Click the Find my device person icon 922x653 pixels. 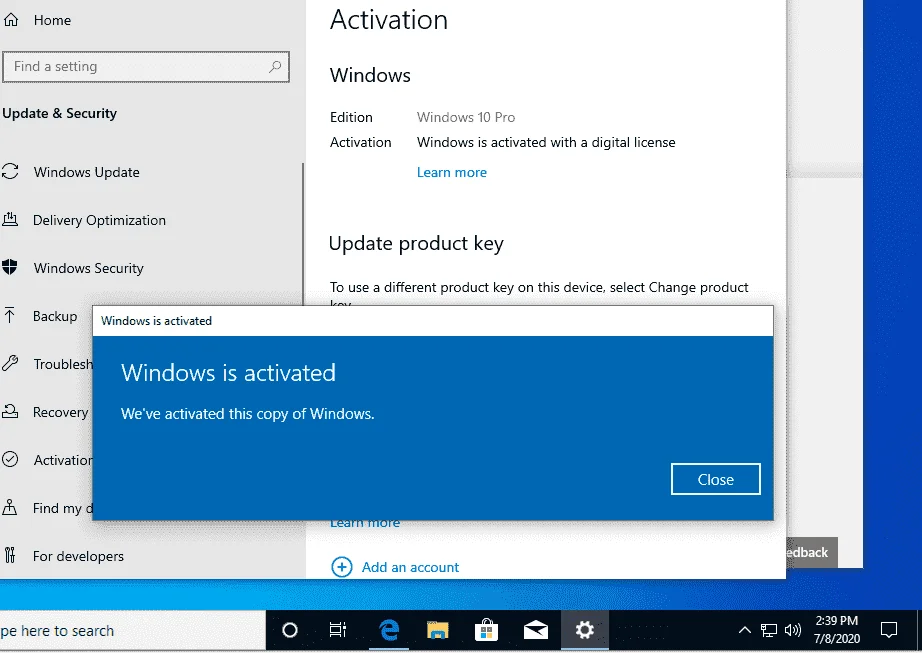coord(9,507)
